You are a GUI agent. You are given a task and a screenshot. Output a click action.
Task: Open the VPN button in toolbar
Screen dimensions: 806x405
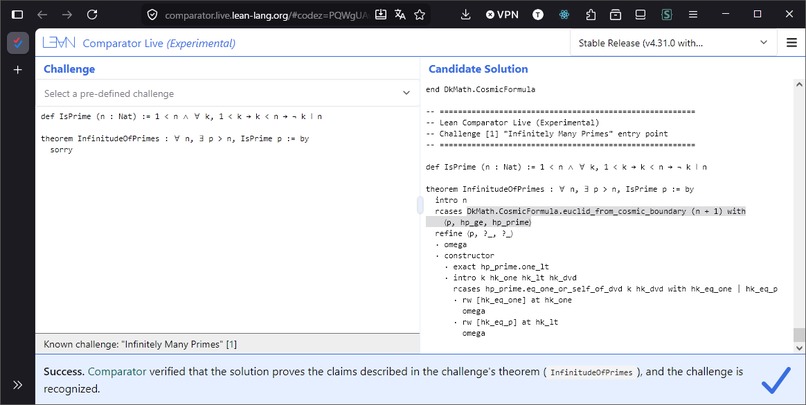[x=502, y=14]
